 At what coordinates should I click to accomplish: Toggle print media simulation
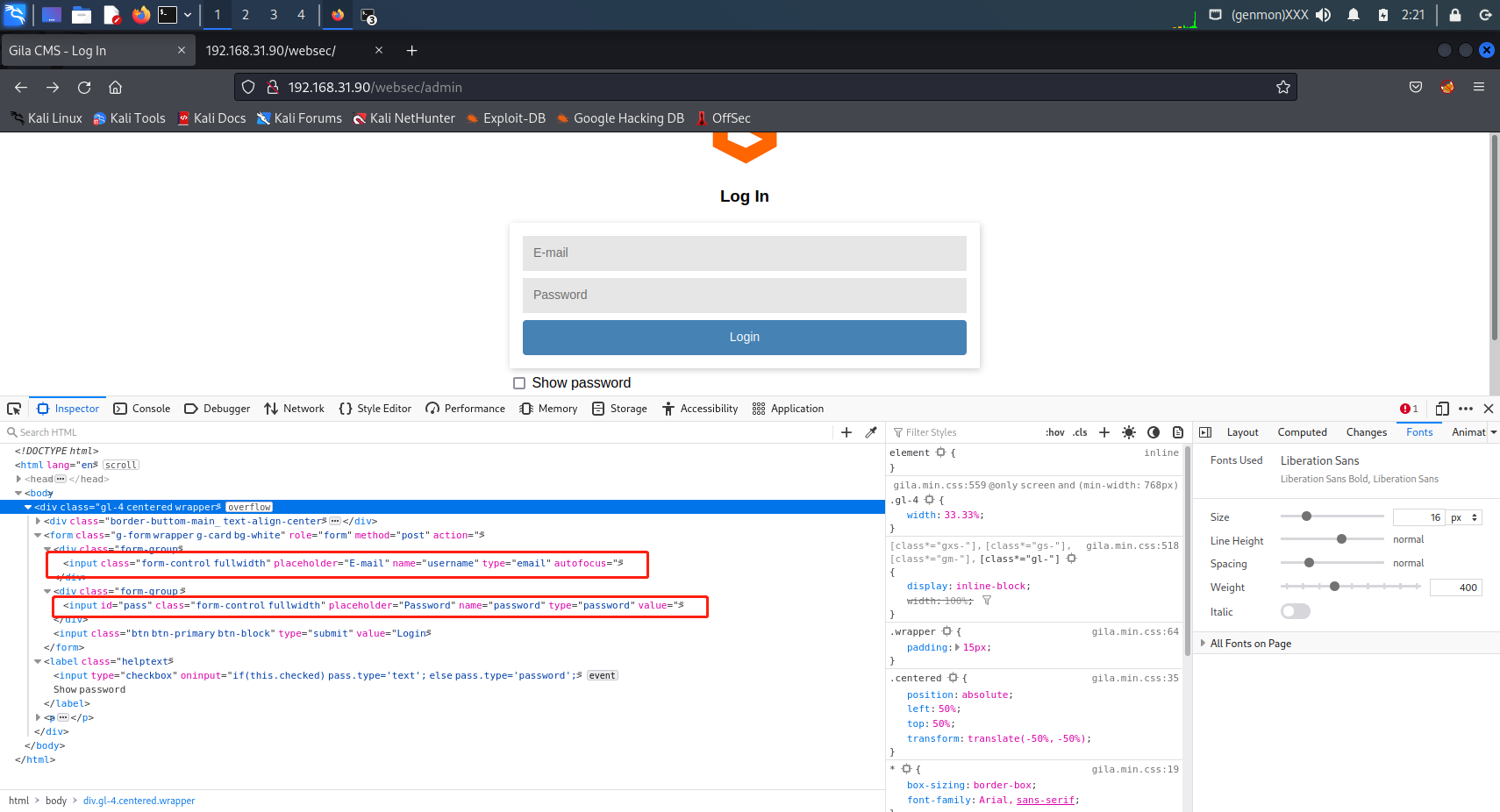1178,432
